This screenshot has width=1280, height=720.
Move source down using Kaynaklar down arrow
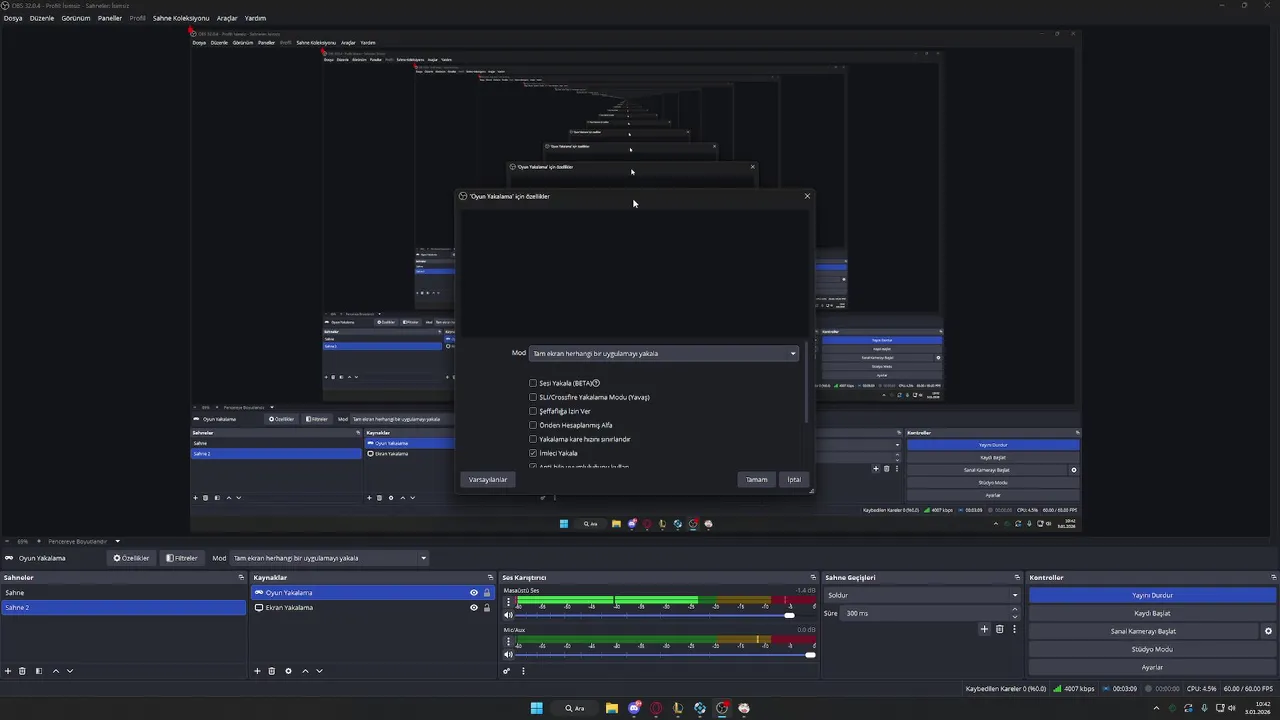[319, 671]
